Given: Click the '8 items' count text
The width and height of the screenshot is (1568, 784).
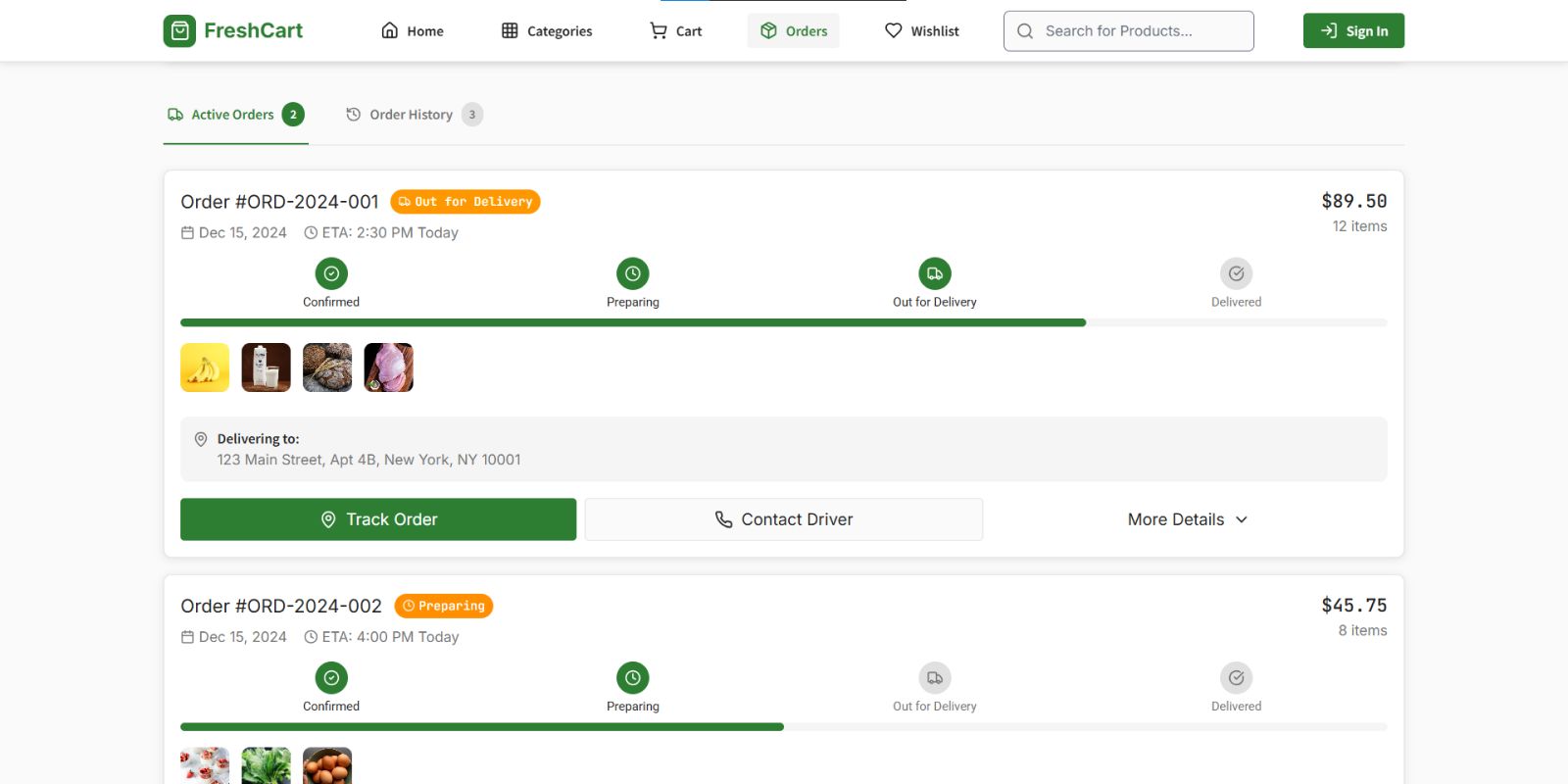Looking at the screenshot, I should click(1363, 631).
